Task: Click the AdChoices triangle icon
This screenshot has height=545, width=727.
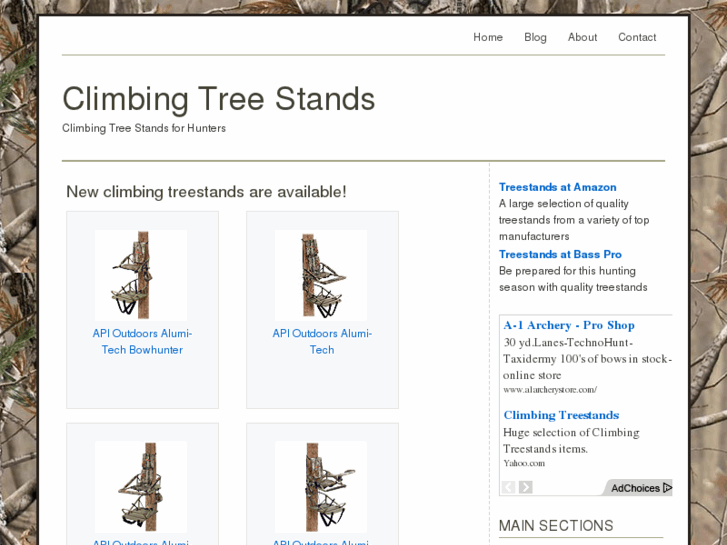Action: [x=667, y=487]
